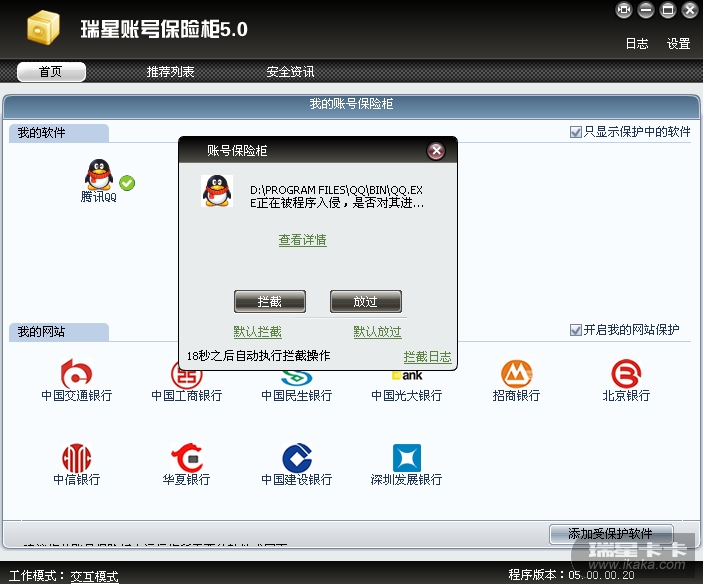Click the 程序版本 05.00.00.20 text
Screen dimensions: 703x584
pyautogui.click(x=572, y=575)
